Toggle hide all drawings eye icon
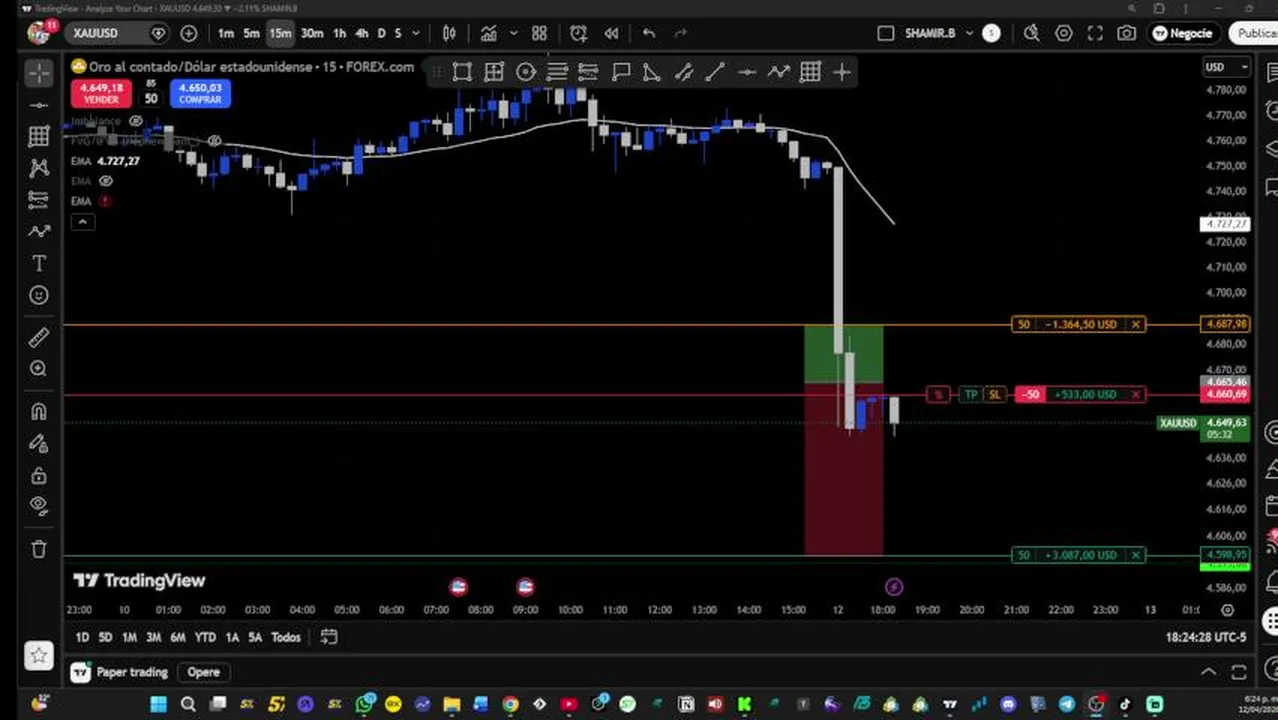Viewport: 1278px width, 720px height. (x=39, y=506)
